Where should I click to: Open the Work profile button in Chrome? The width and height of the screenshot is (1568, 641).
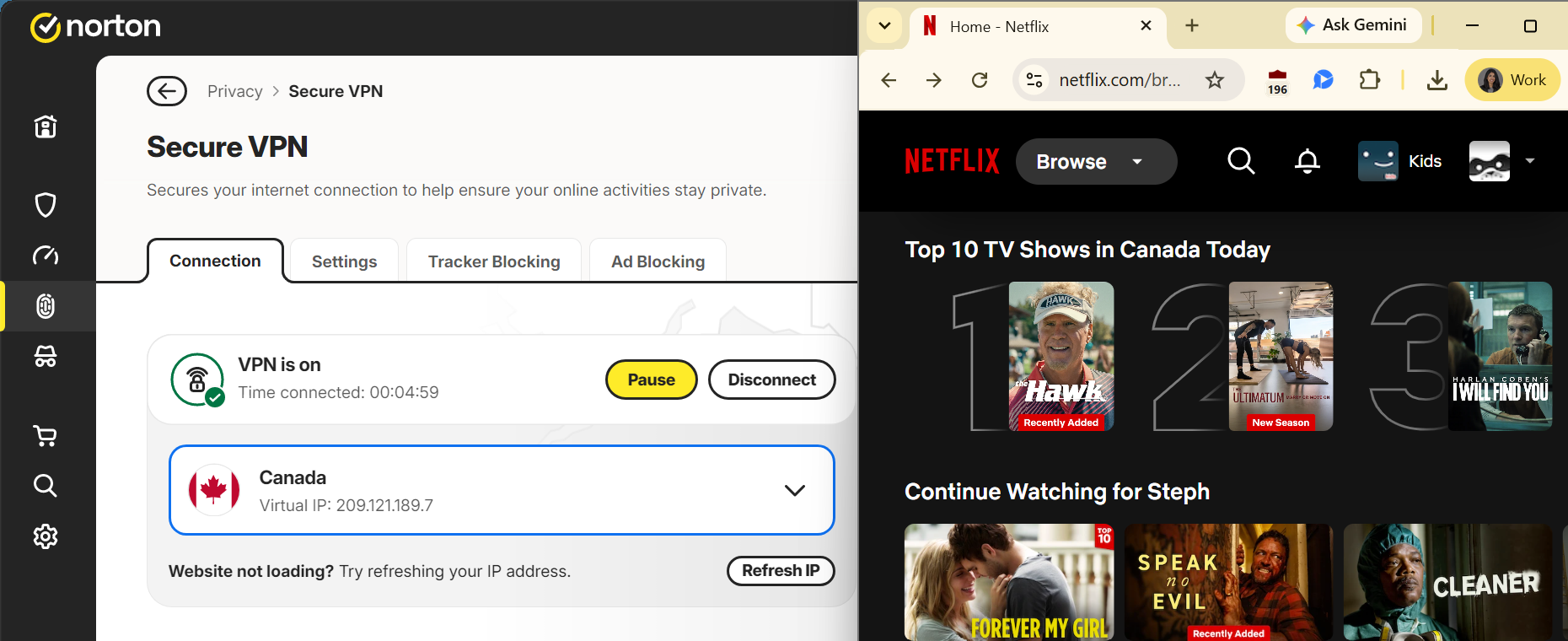click(x=1512, y=80)
